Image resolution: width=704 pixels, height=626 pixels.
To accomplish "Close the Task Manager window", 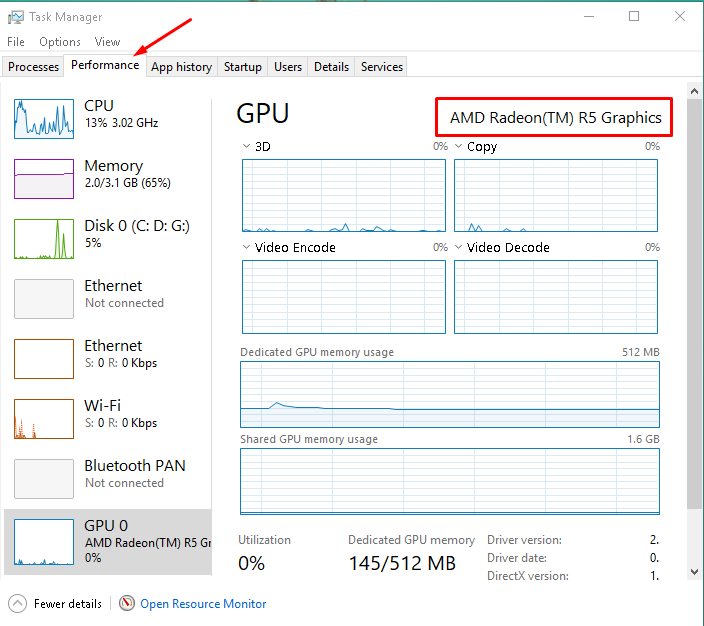I will pos(680,17).
